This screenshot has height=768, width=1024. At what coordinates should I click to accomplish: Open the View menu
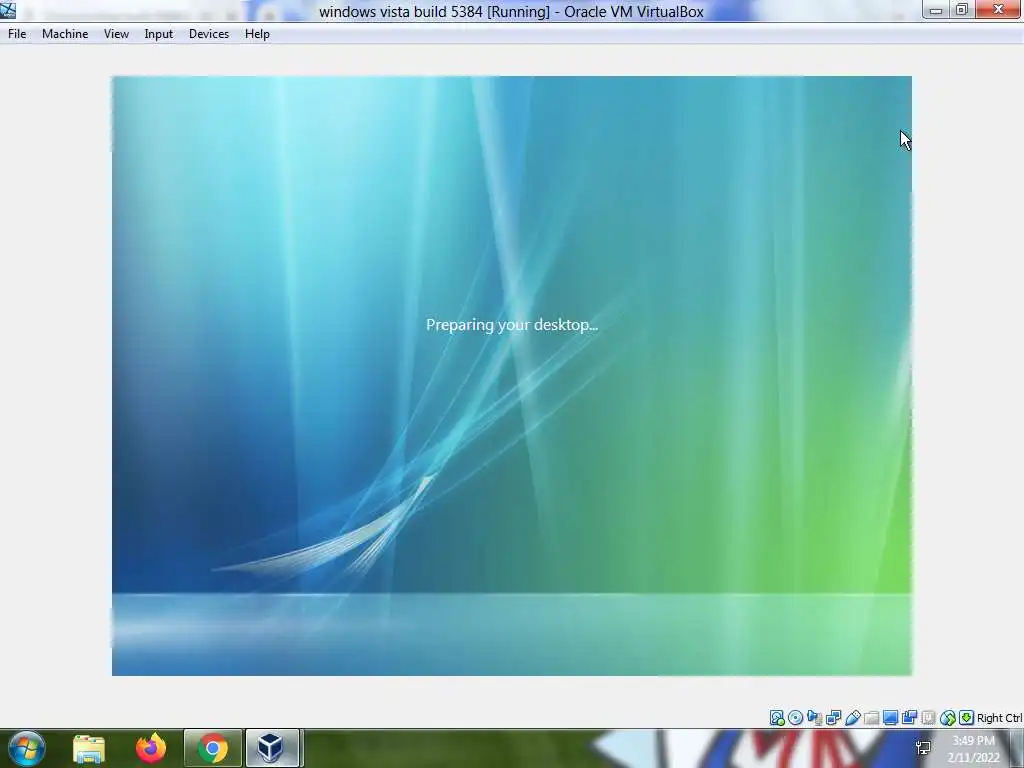point(116,34)
